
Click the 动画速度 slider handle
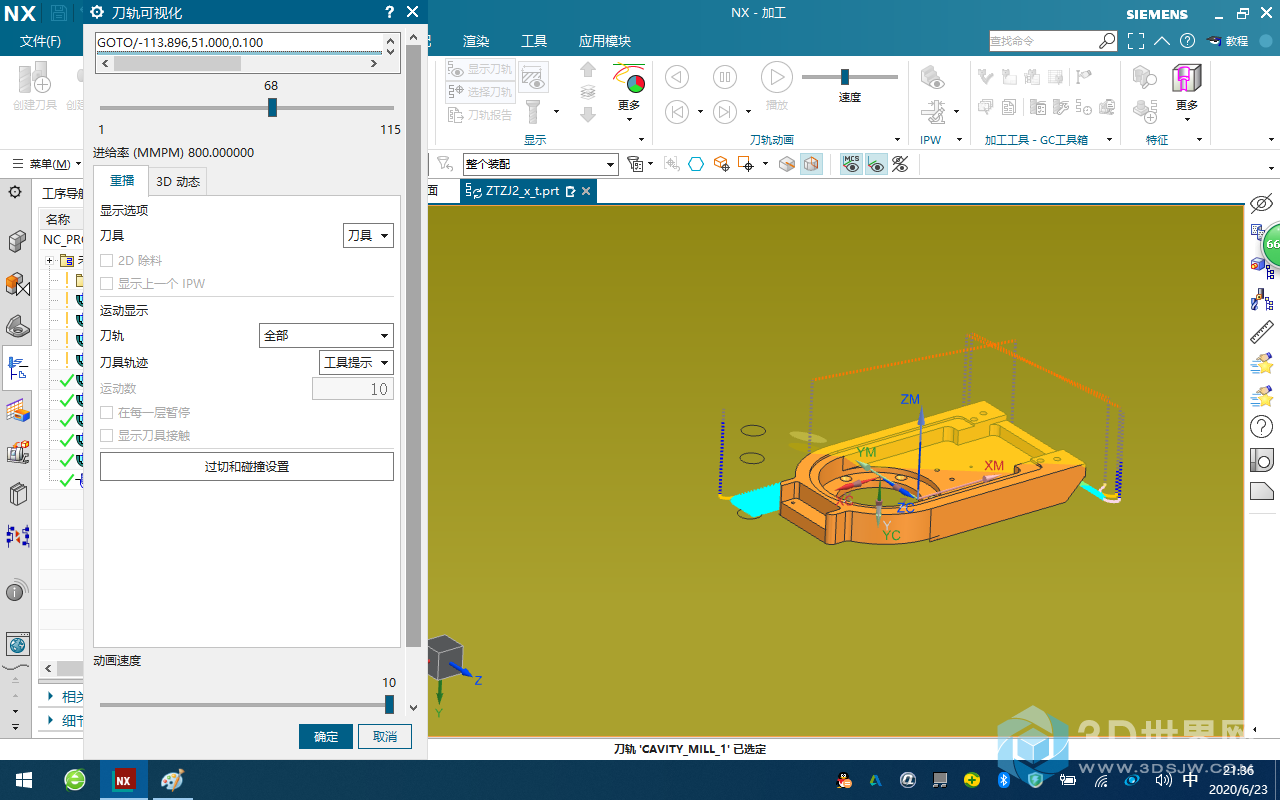click(389, 704)
